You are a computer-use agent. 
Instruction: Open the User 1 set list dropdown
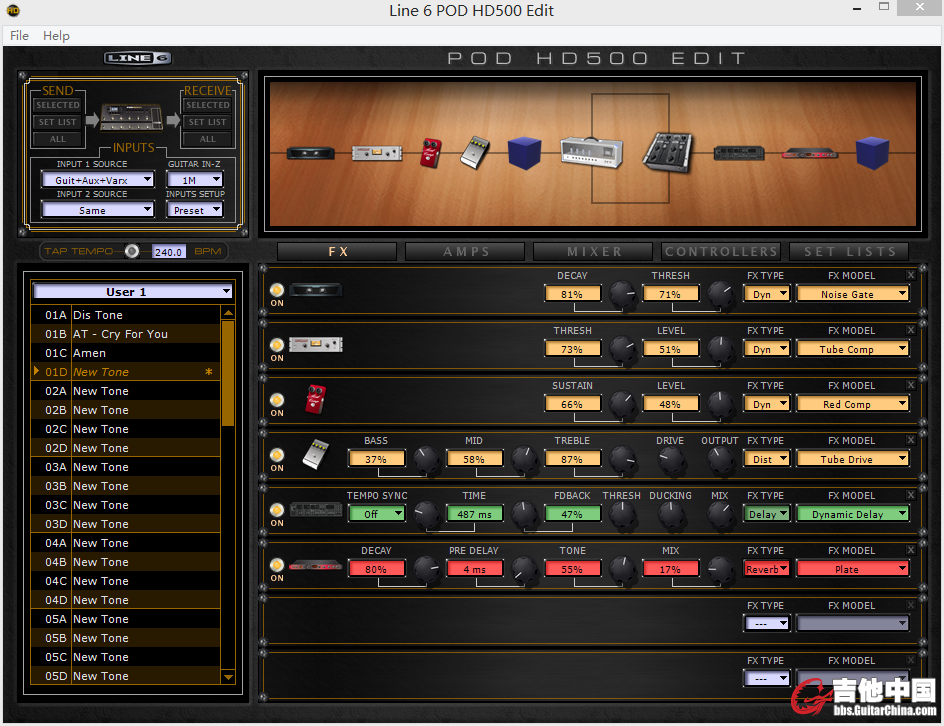(132, 292)
